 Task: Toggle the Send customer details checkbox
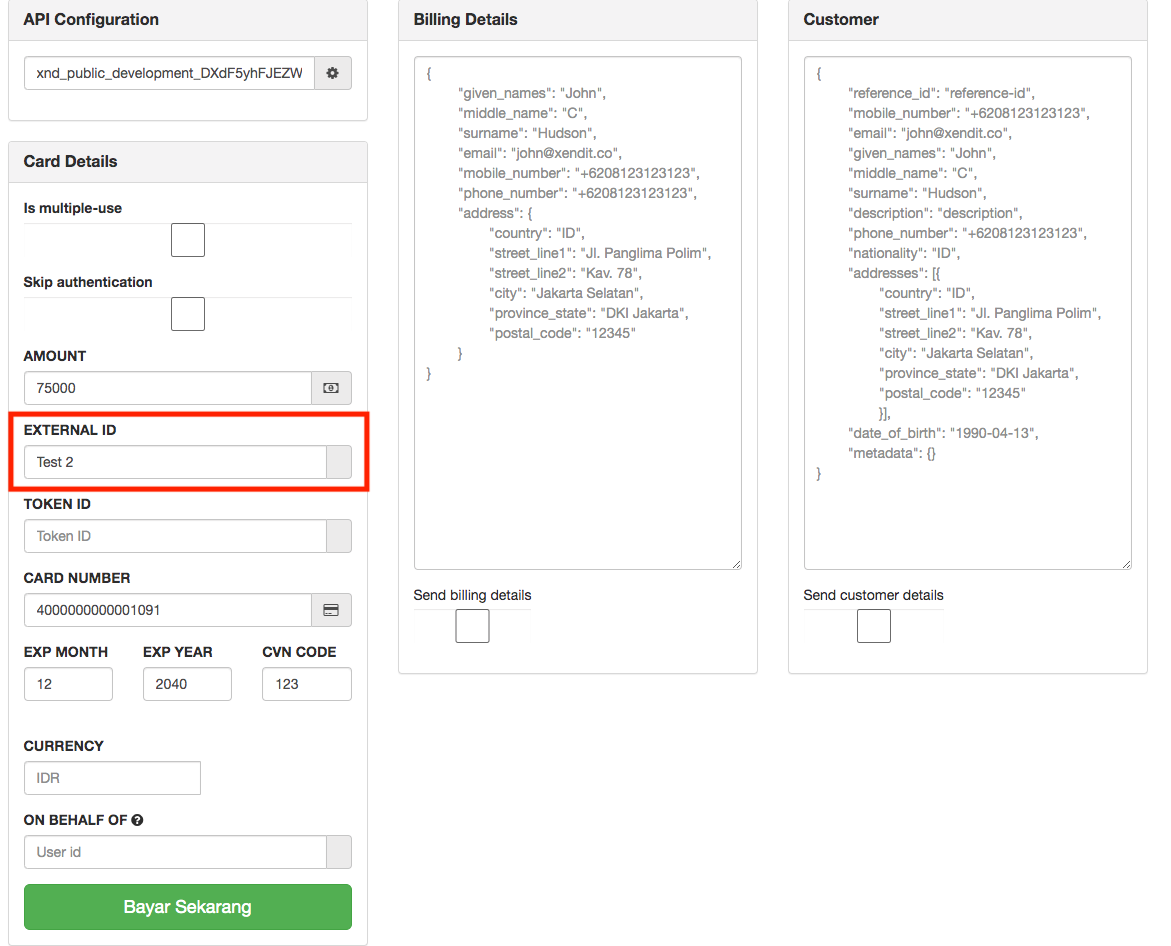pyautogui.click(x=874, y=626)
